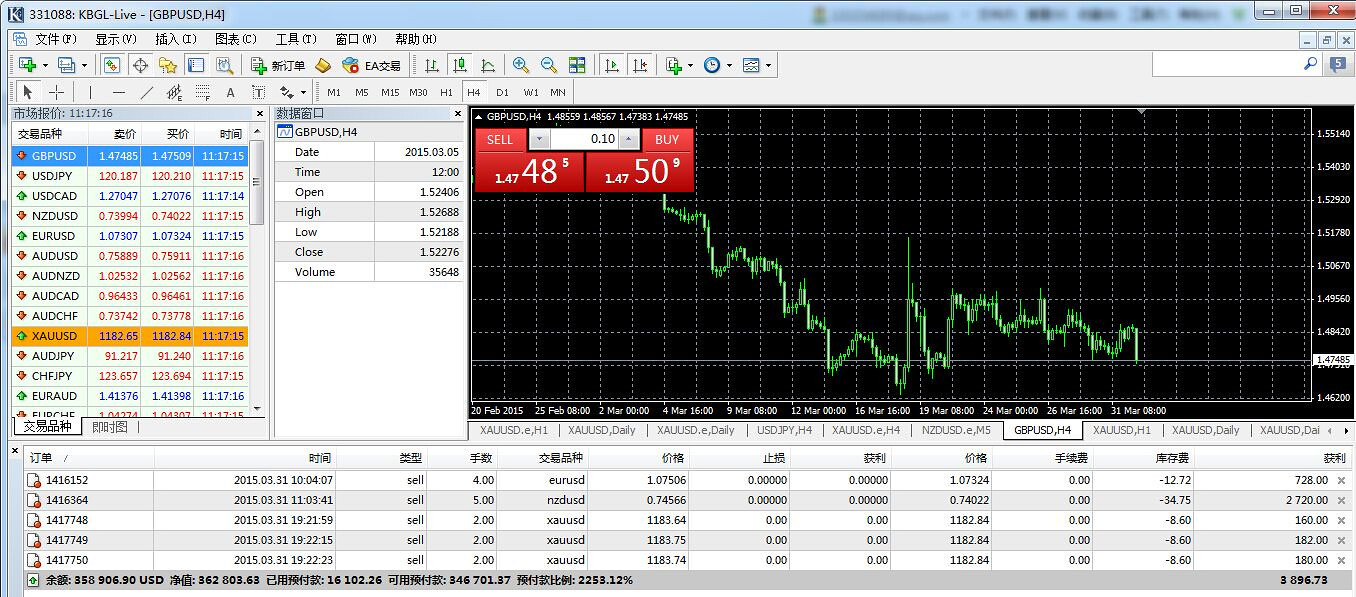
Task: Click the zoom out magnifier icon
Action: click(548, 65)
